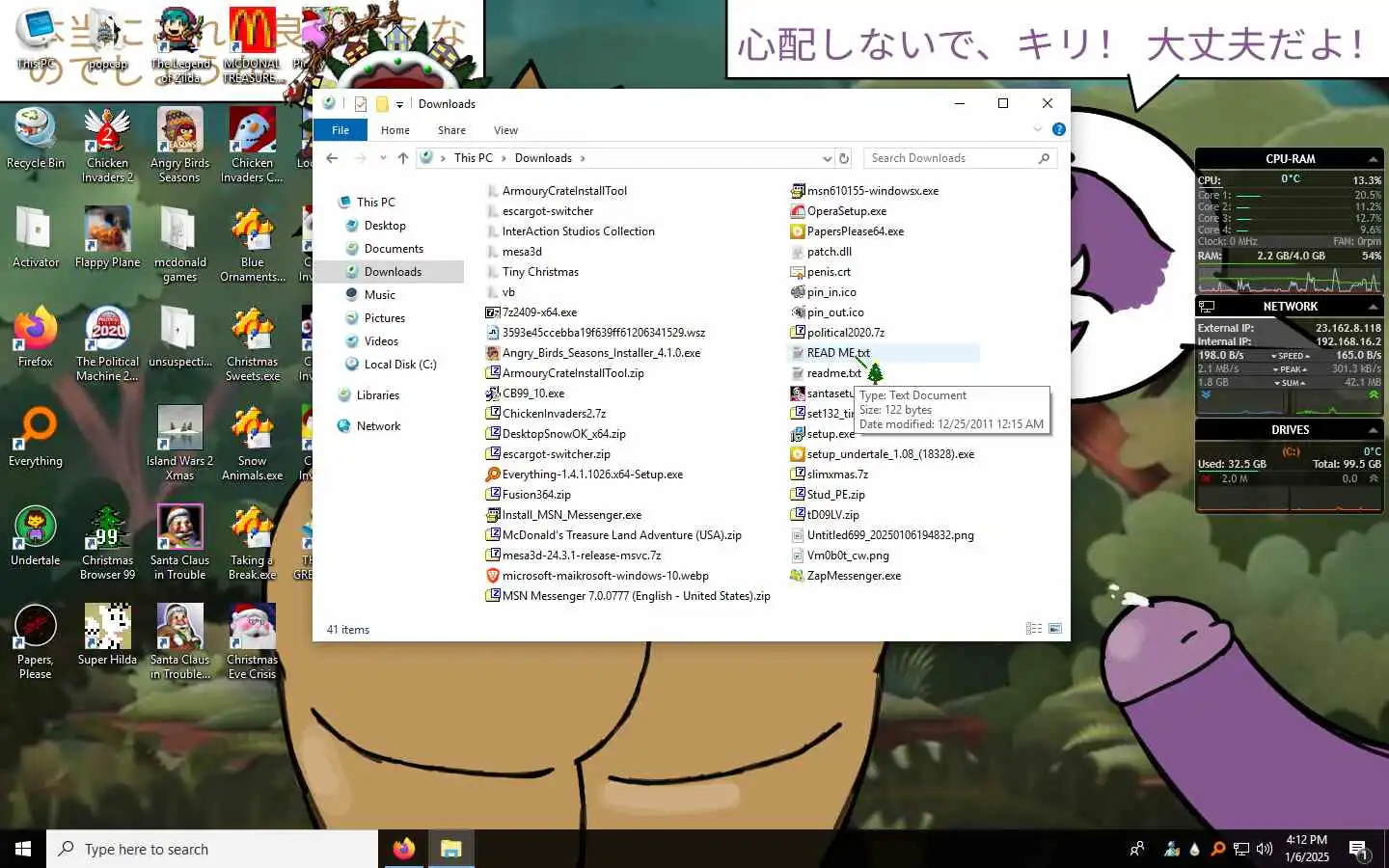Open Angry Birds Seasons desktop icon
The height and width of the screenshot is (868, 1389).
[x=179, y=145]
